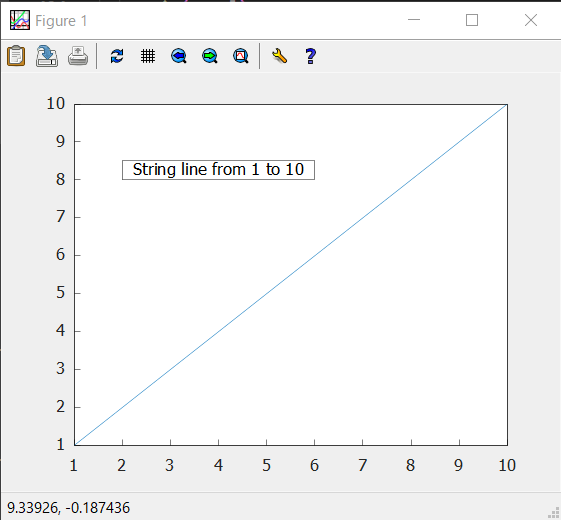
Task: Close the Figure 1 window
Action: pyautogui.click(x=531, y=20)
